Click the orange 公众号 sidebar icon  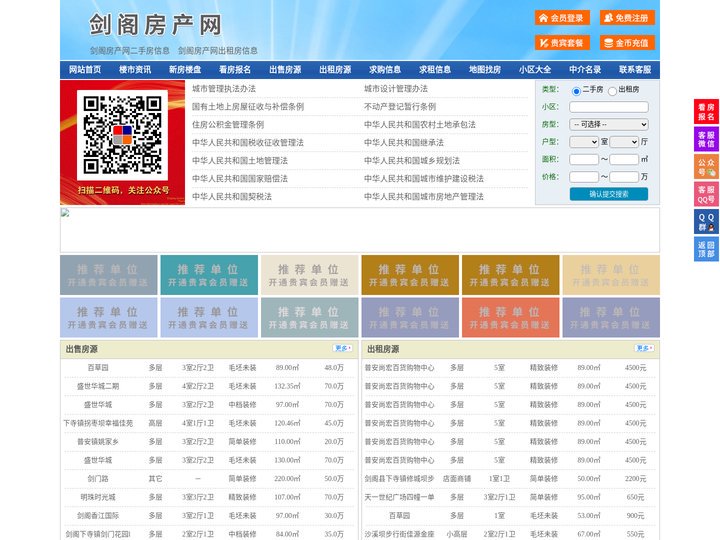[706, 167]
